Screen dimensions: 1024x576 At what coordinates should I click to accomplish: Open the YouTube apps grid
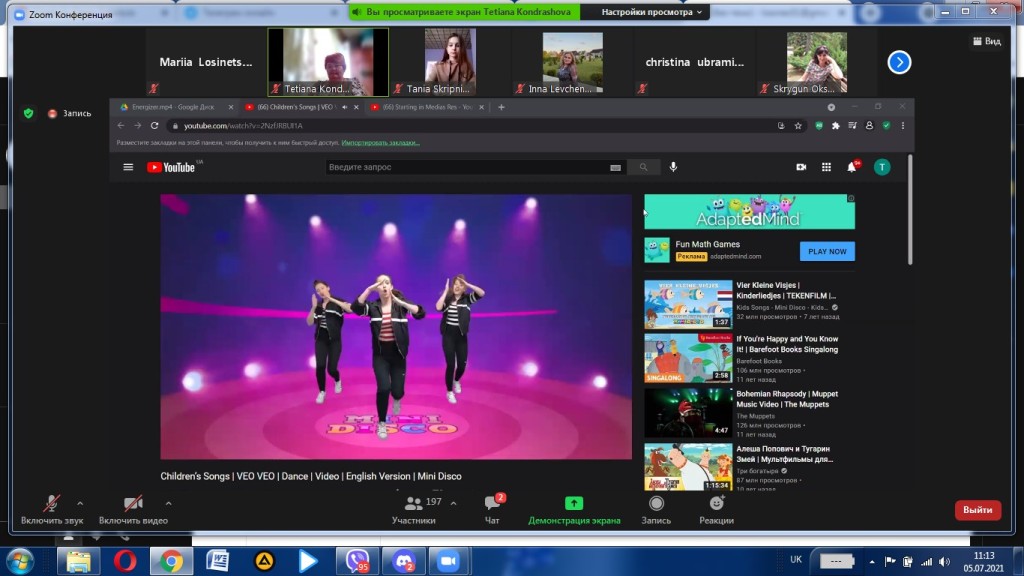click(x=826, y=167)
